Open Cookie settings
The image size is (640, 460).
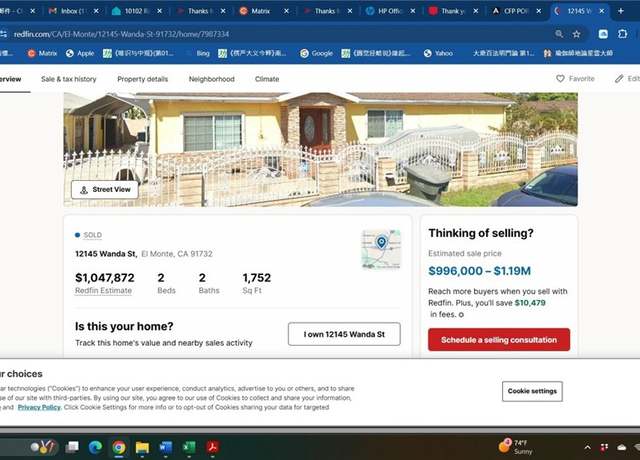tap(532, 391)
